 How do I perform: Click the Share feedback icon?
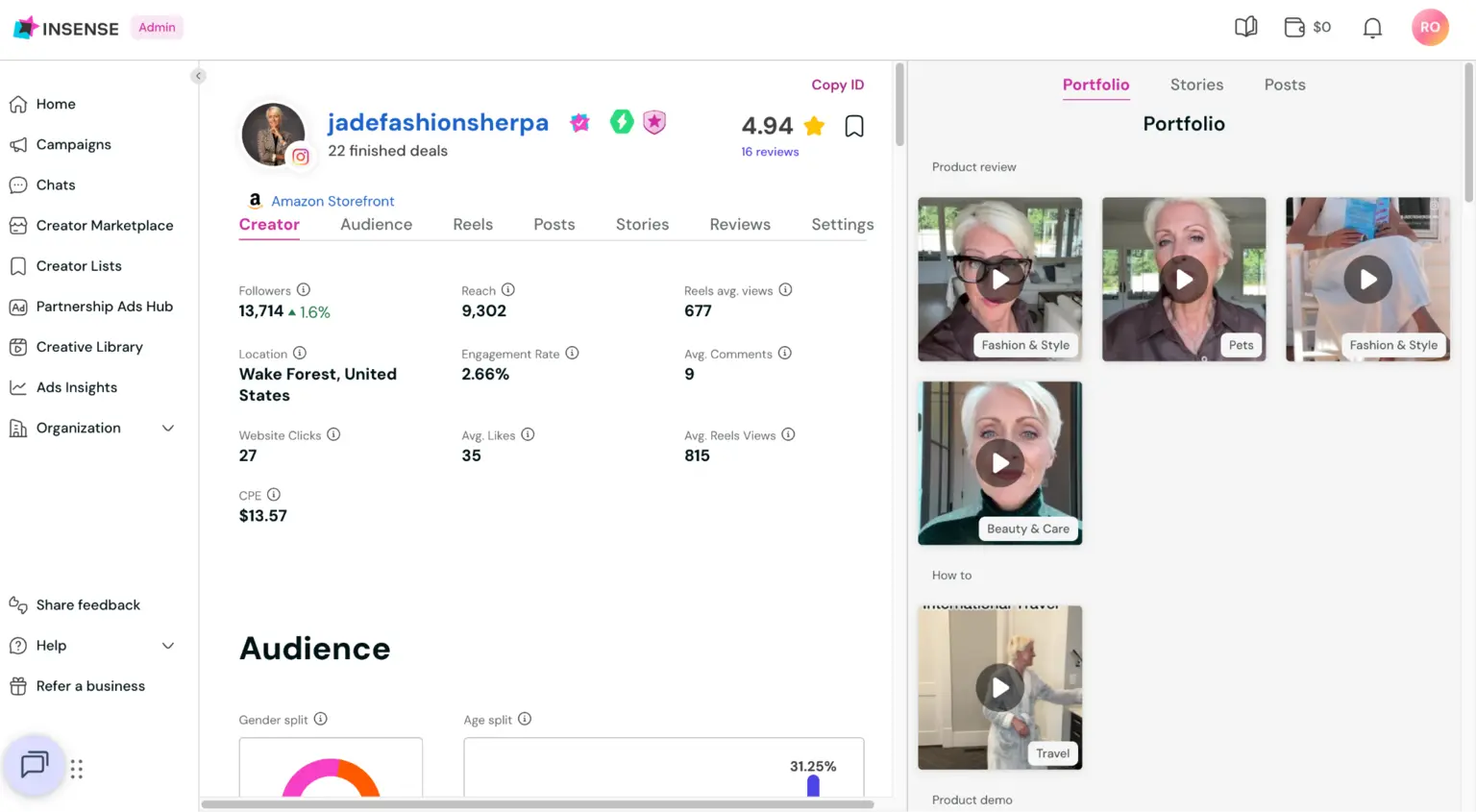point(18,604)
